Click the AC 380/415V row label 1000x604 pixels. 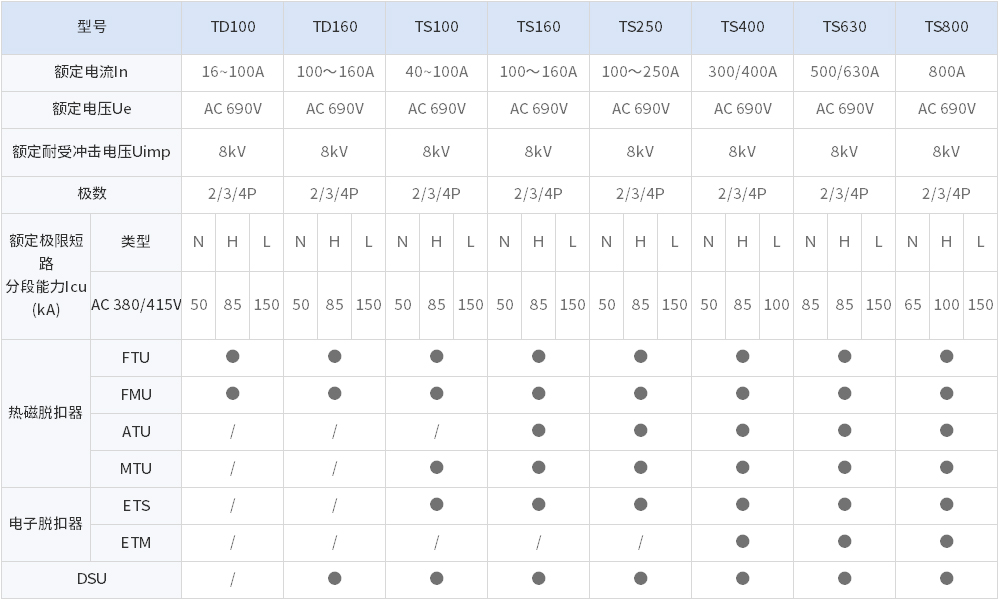tap(136, 305)
